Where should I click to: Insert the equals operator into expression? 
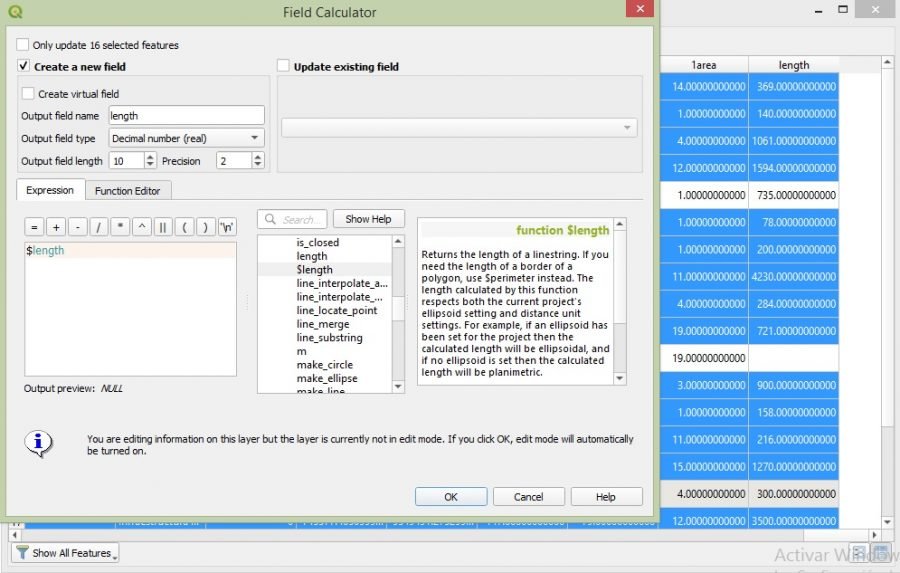[35, 227]
